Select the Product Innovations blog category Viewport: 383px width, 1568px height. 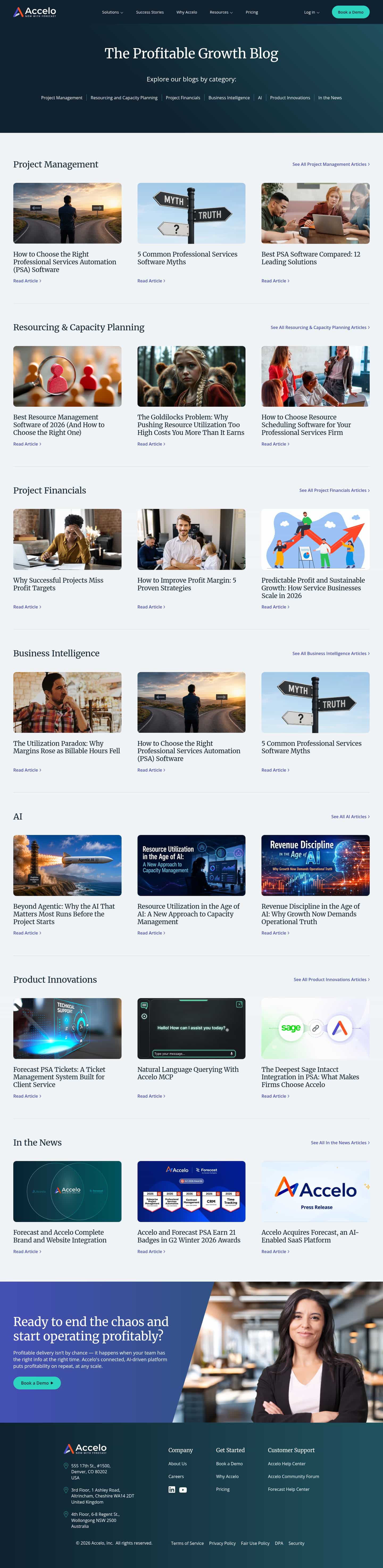point(290,97)
